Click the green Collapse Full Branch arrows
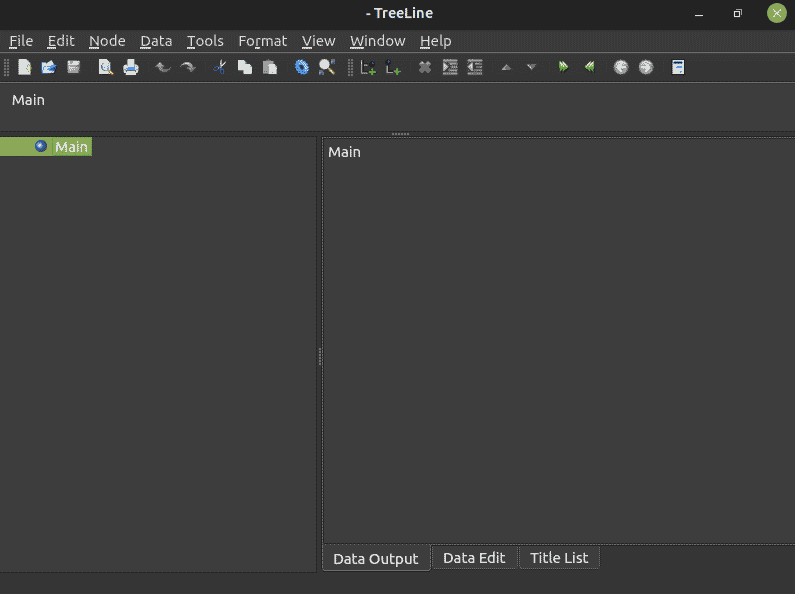 tap(589, 67)
